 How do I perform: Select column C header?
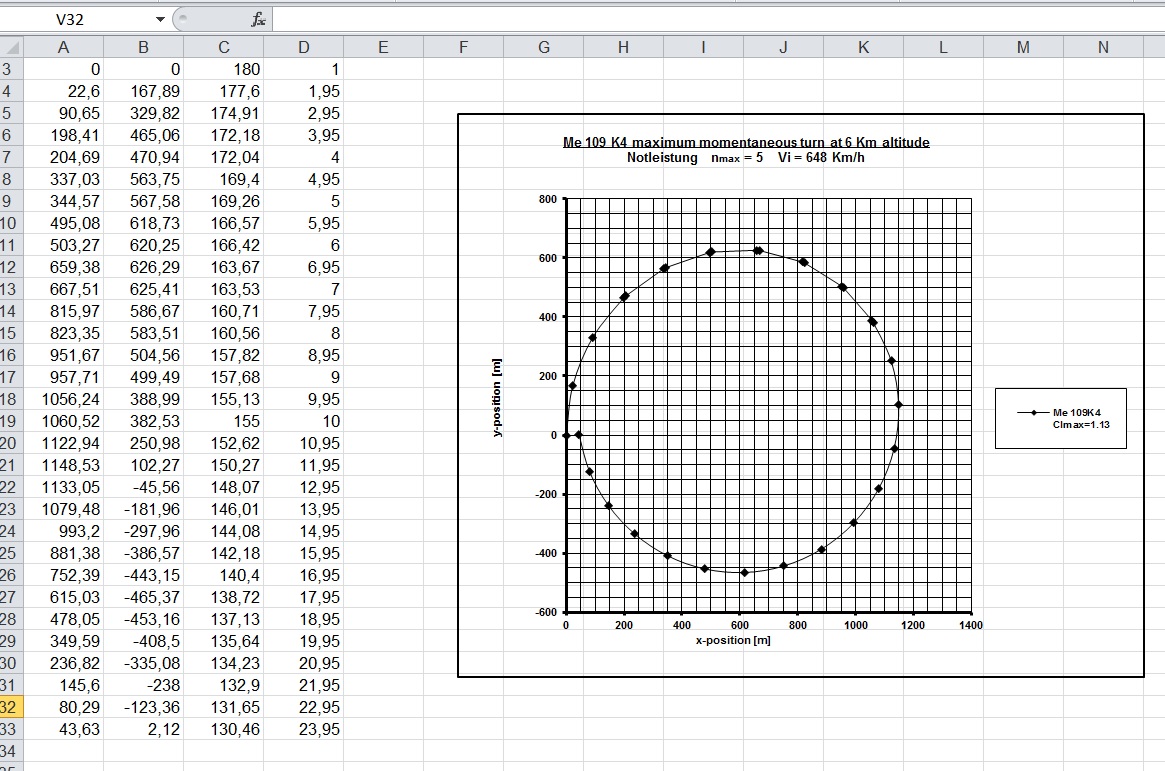[x=224, y=48]
